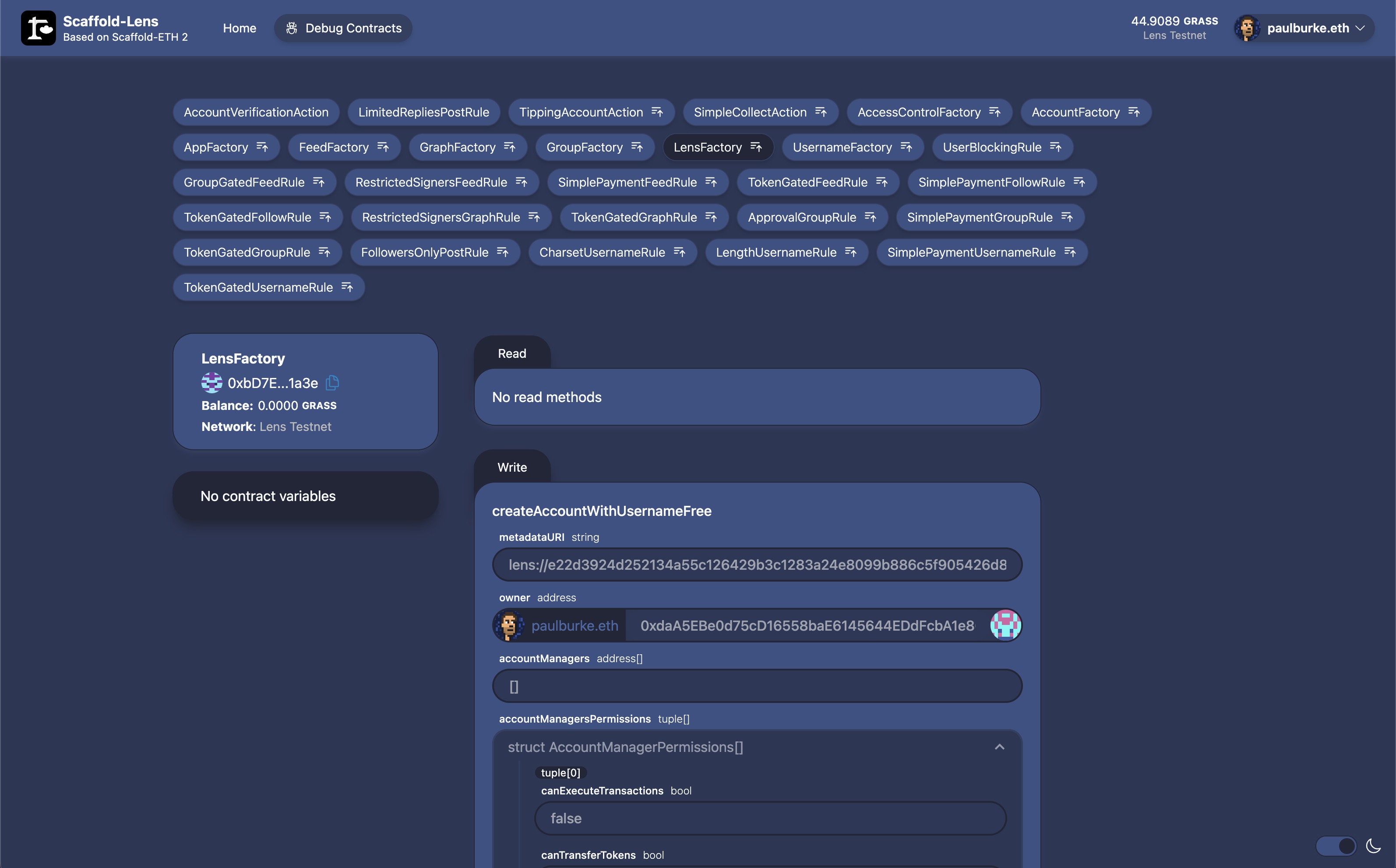
Task: Click the 44.9089 GRASS balance display
Action: [x=1174, y=21]
